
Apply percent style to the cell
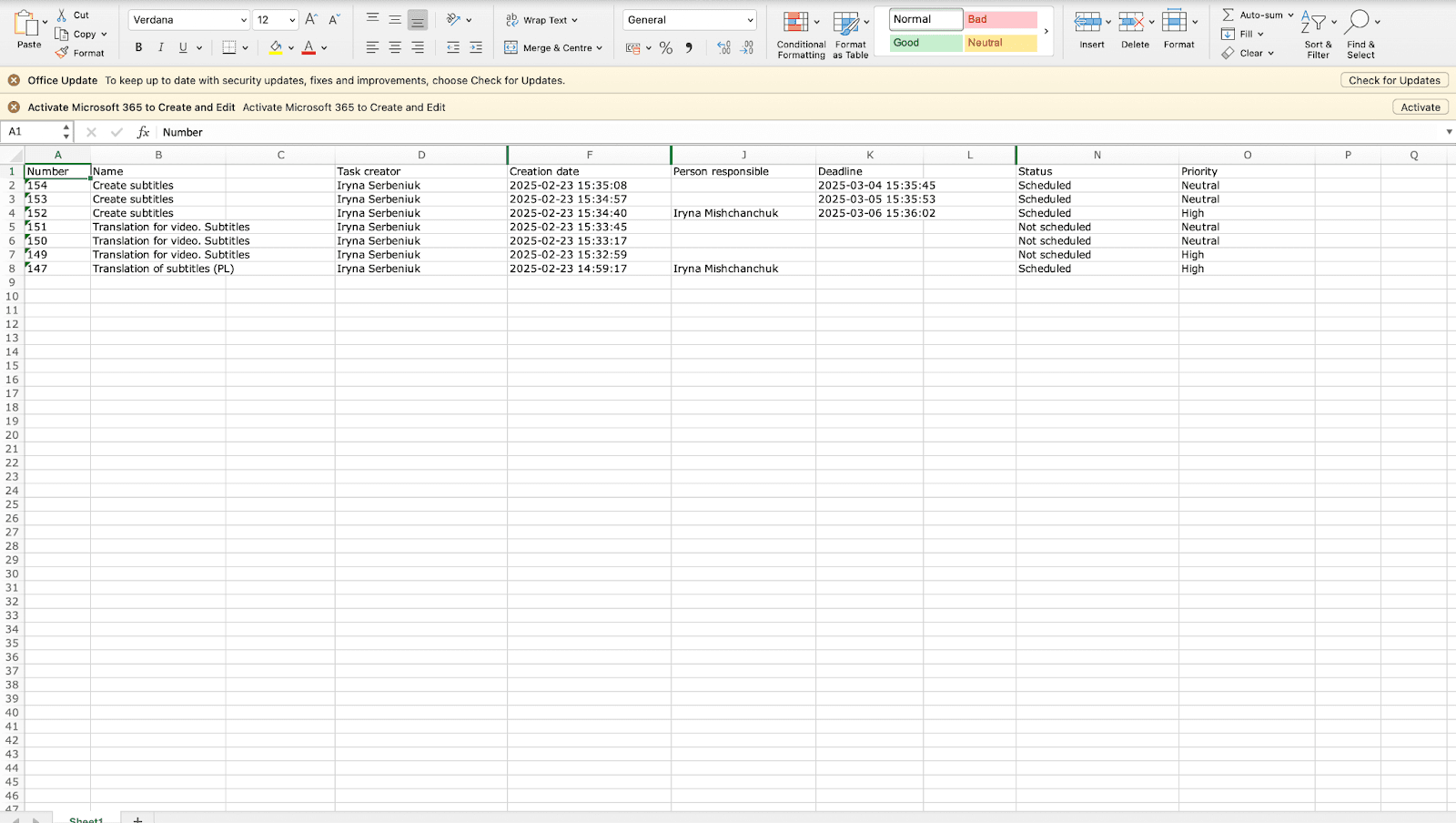click(666, 48)
